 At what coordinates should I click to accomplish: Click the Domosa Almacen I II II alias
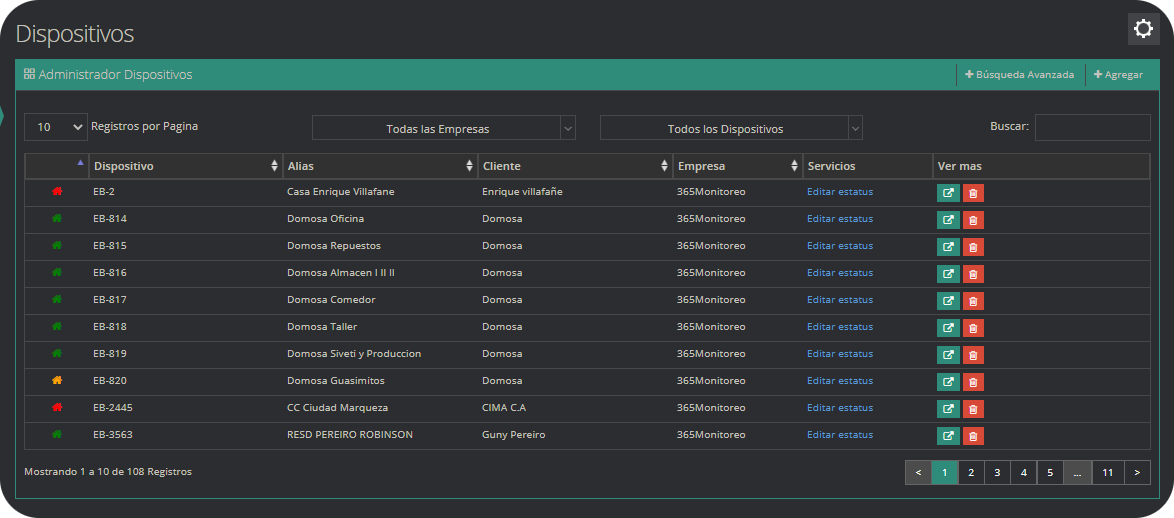tap(341, 272)
